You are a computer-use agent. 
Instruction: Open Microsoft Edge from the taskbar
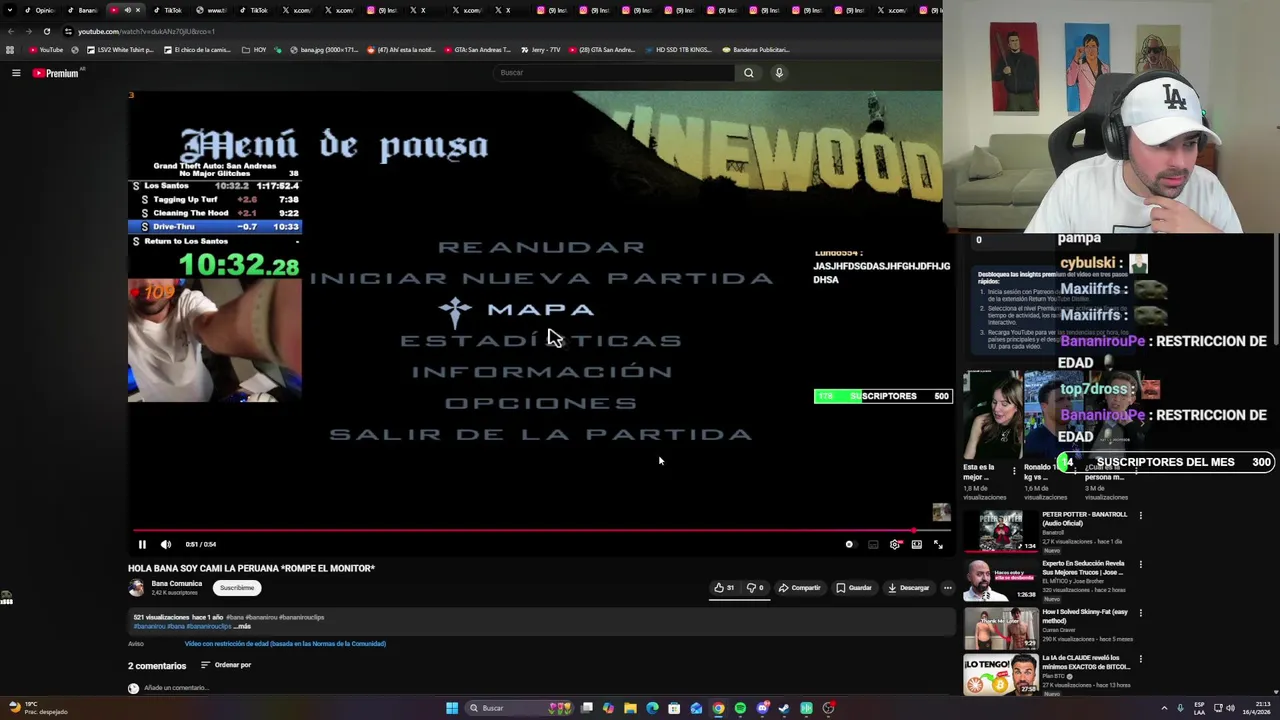click(652, 708)
